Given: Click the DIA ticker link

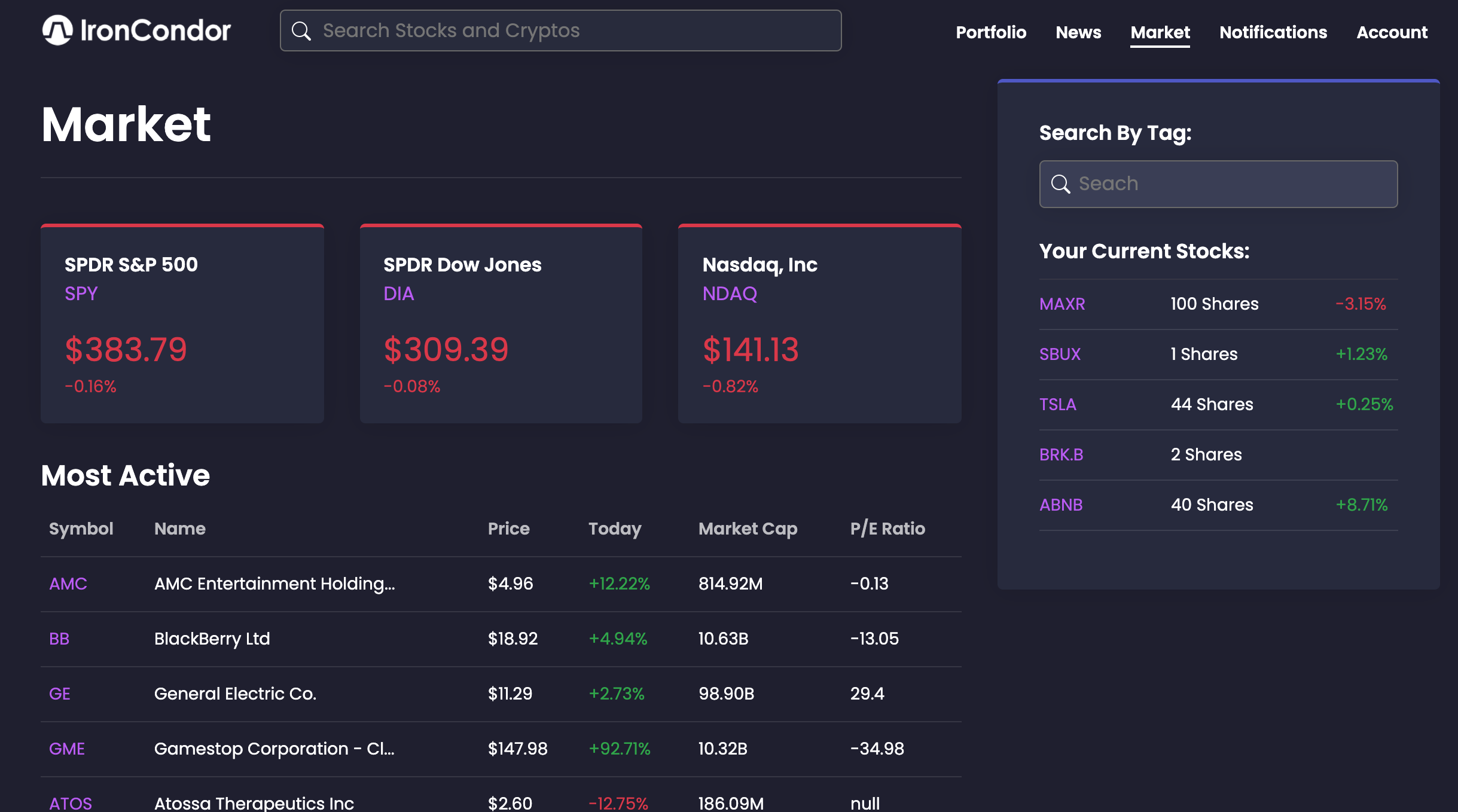Looking at the screenshot, I should pyautogui.click(x=399, y=294).
